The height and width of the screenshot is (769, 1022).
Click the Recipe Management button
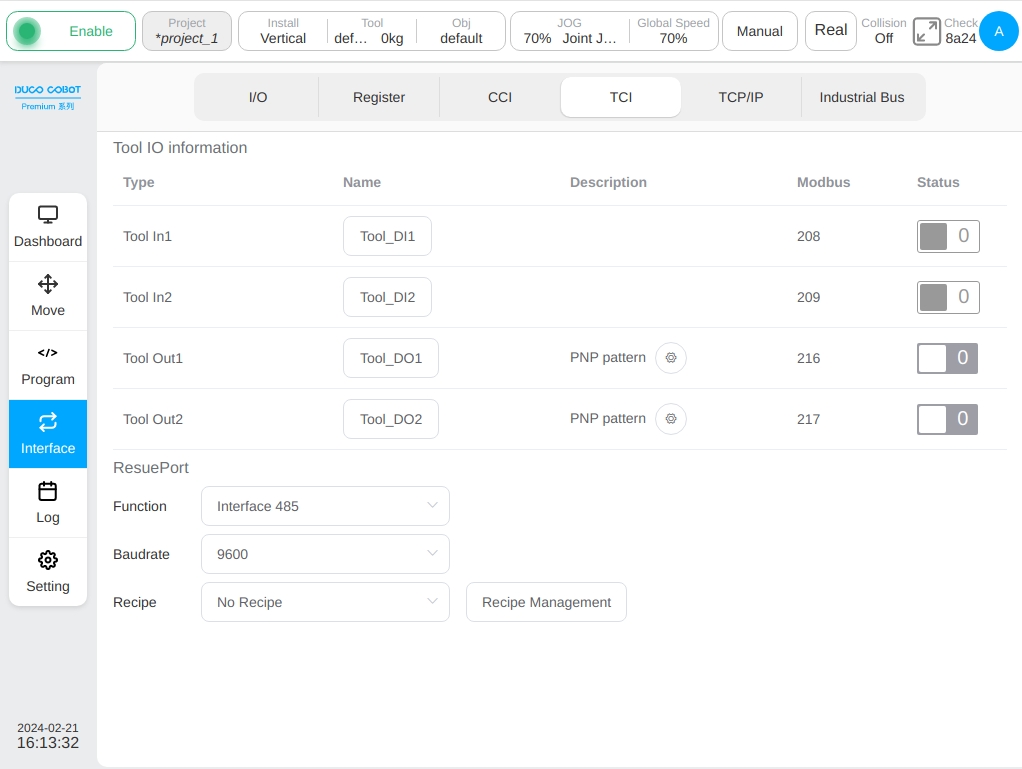pyautogui.click(x=546, y=602)
